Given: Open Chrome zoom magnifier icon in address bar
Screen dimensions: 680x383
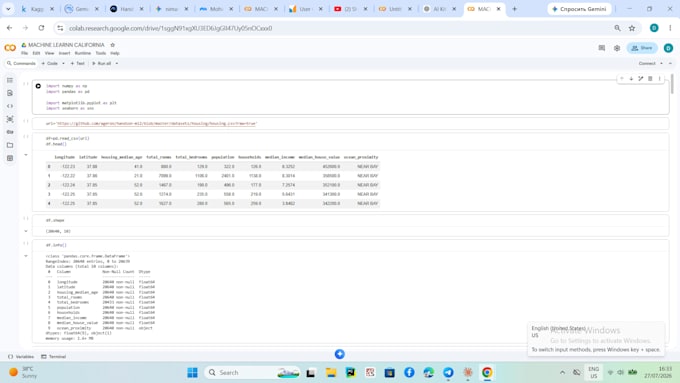Looking at the screenshot, I should (617, 28).
